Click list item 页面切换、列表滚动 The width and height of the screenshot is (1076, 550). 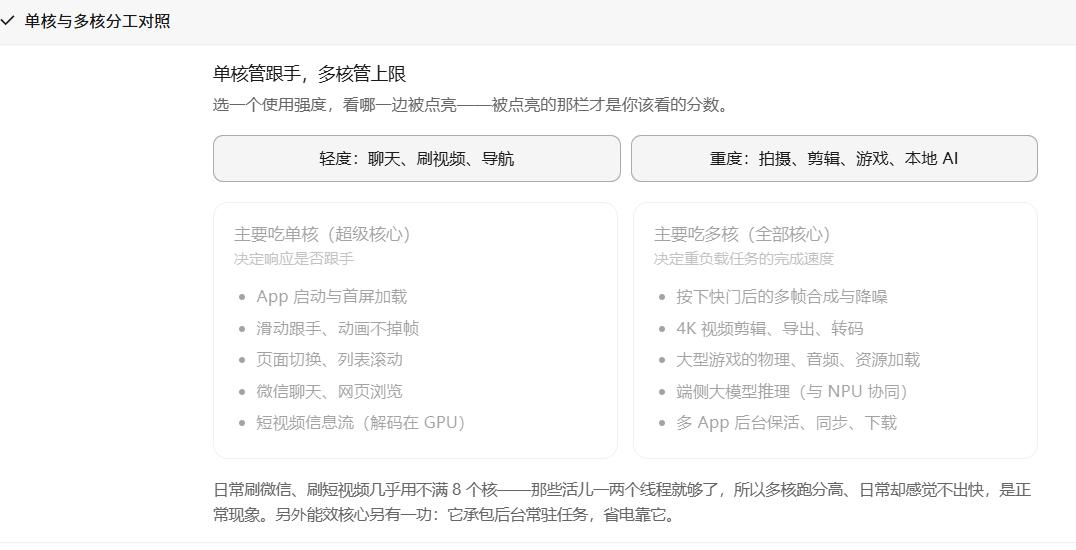click(x=329, y=360)
